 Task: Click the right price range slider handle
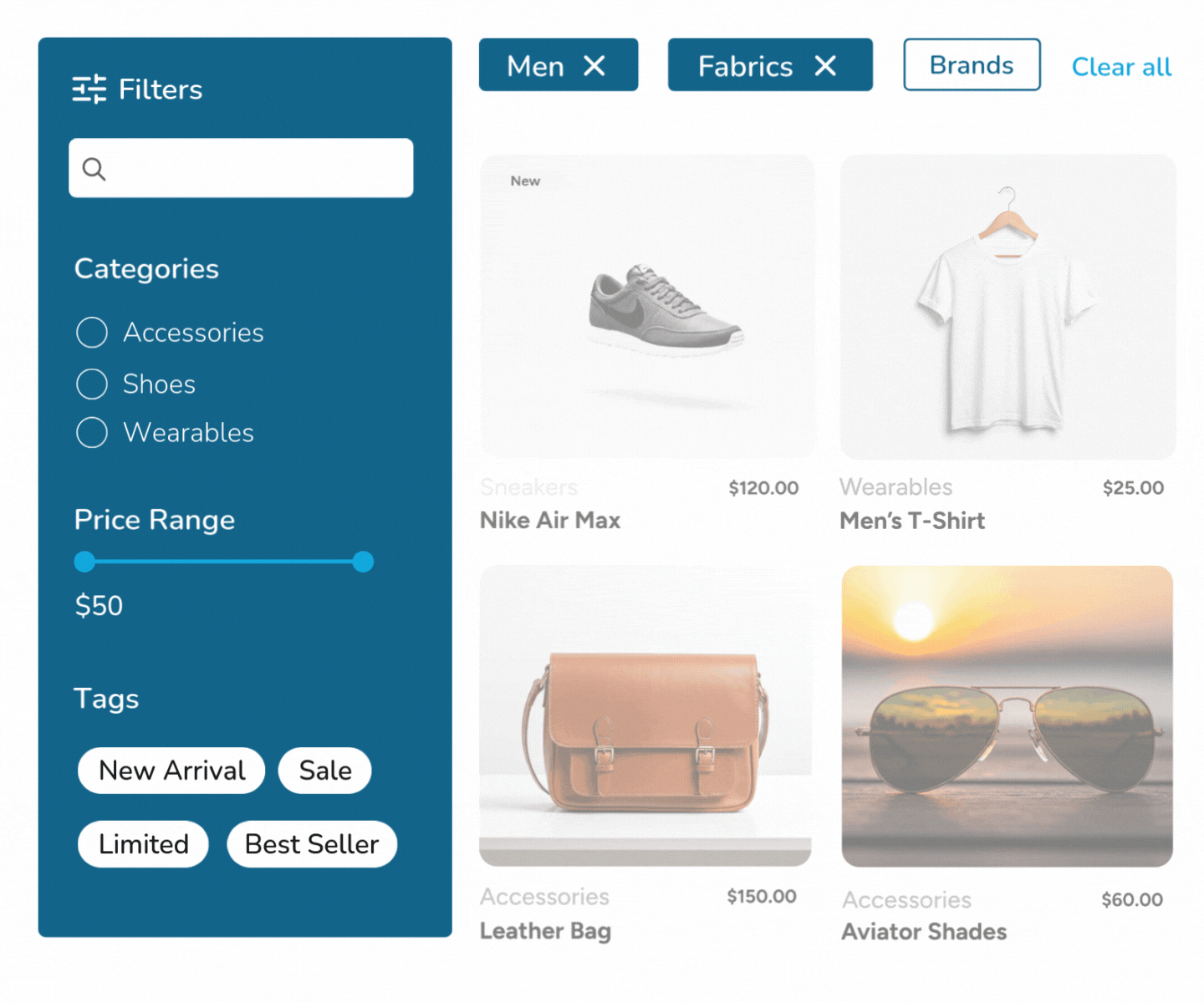pyautogui.click(x=363, y=562)
